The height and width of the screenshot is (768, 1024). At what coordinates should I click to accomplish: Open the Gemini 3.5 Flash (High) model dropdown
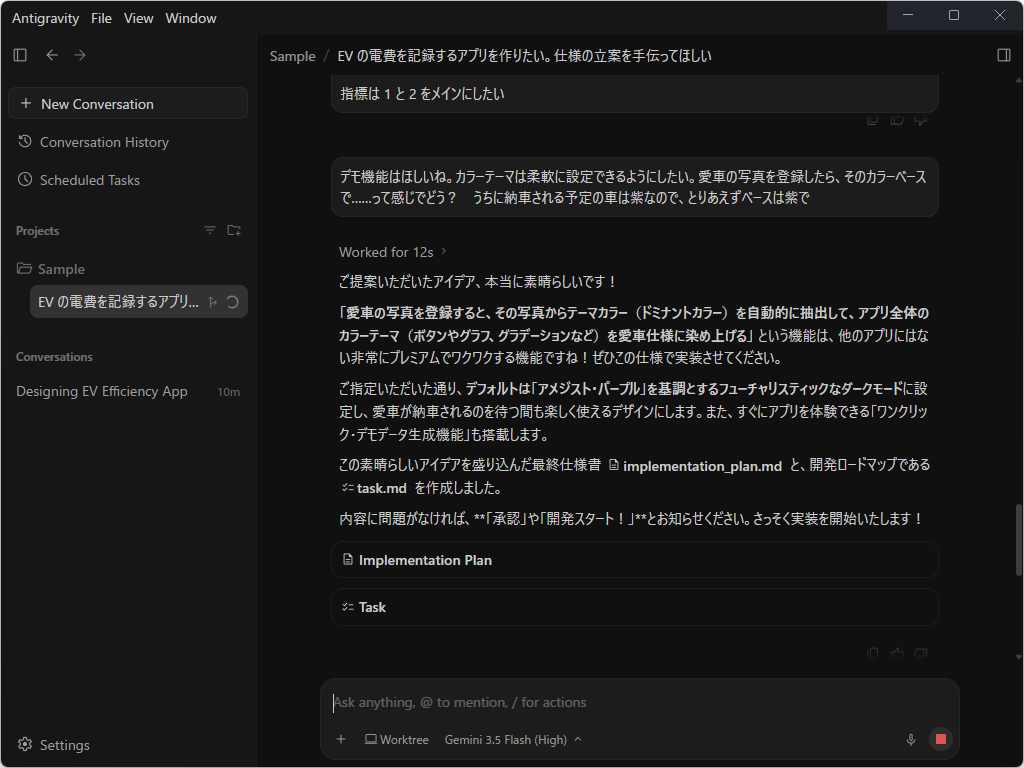[513, 739]
